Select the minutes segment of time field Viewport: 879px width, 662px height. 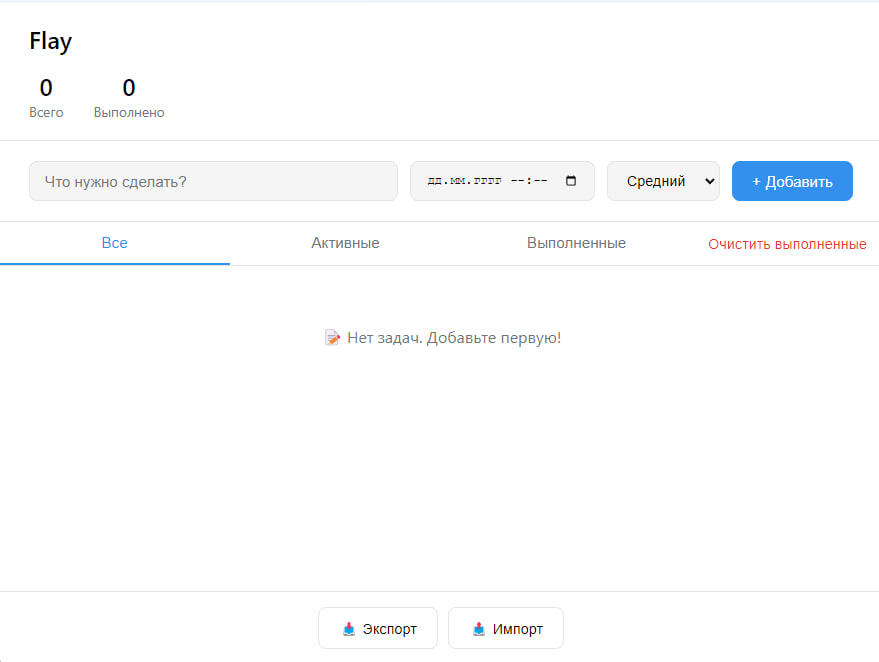tap(540, 182)
